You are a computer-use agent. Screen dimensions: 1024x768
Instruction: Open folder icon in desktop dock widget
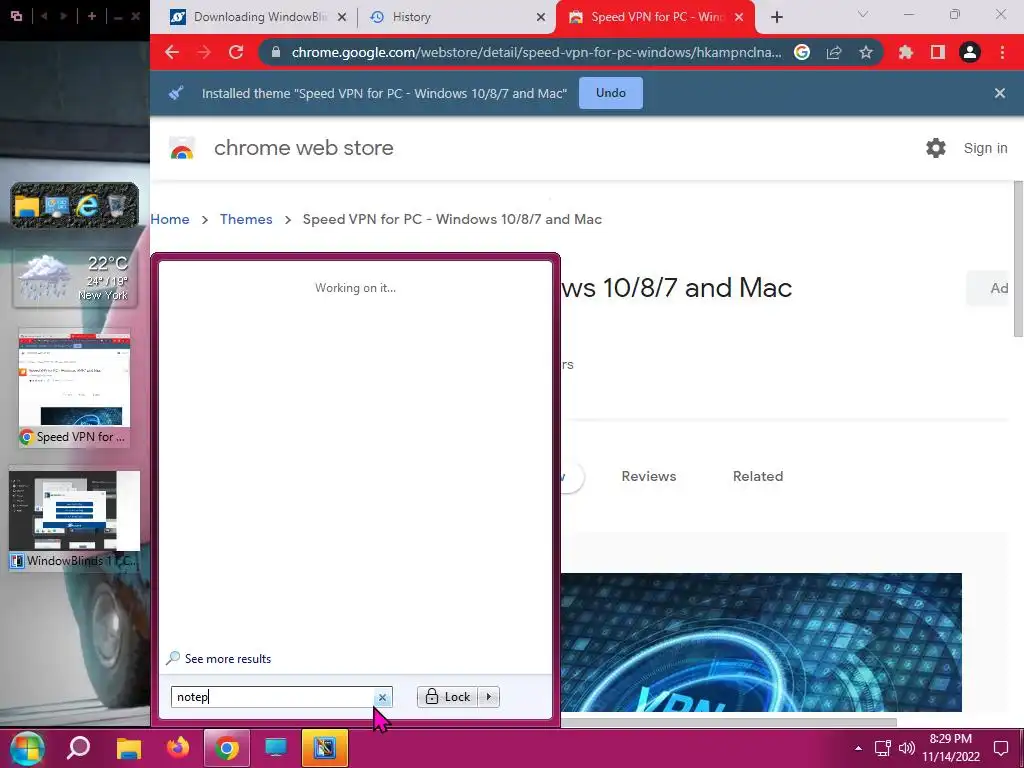click(27, 206)
